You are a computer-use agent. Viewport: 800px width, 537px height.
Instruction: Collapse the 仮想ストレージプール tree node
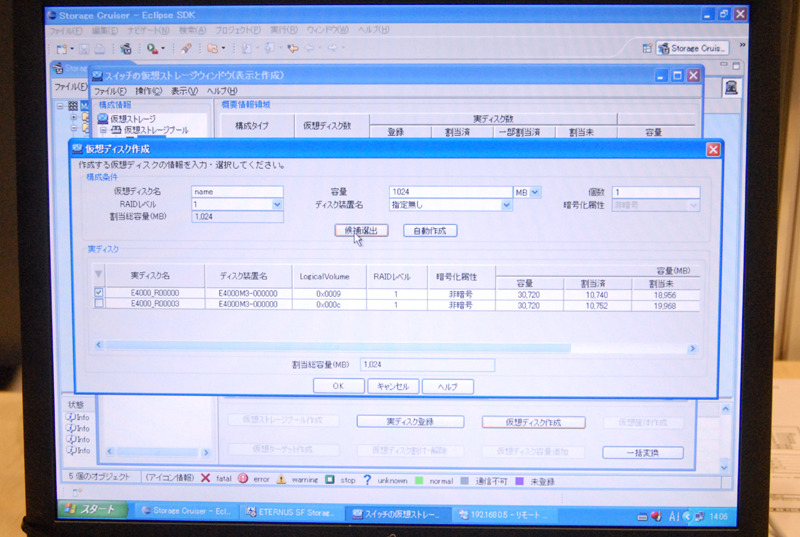pyautogui.click(x=103, y=131)
